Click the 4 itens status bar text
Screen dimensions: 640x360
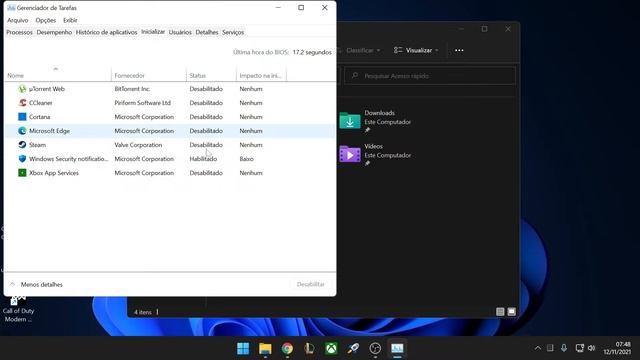[143, 312]
